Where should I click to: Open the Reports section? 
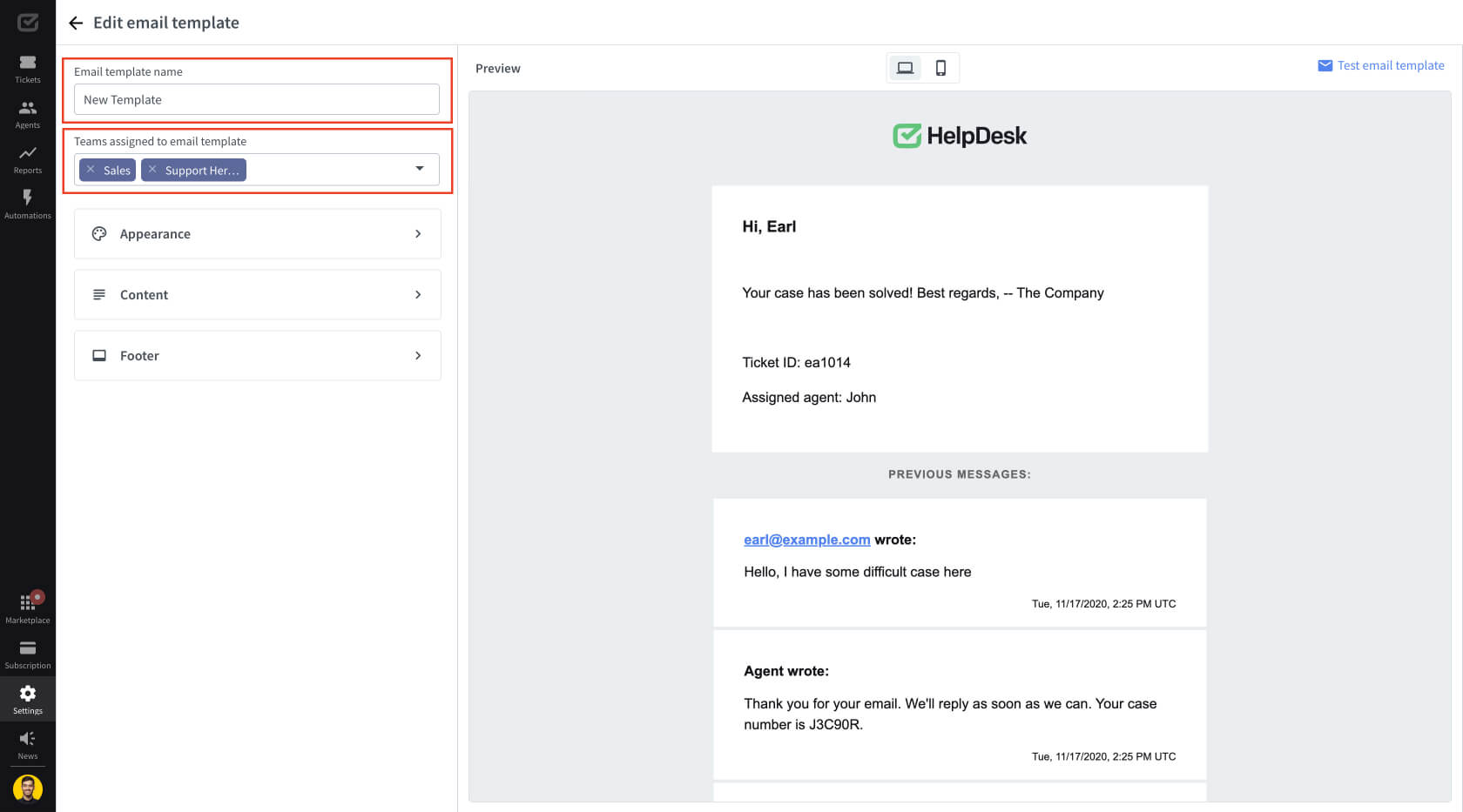tap(28, 159)
